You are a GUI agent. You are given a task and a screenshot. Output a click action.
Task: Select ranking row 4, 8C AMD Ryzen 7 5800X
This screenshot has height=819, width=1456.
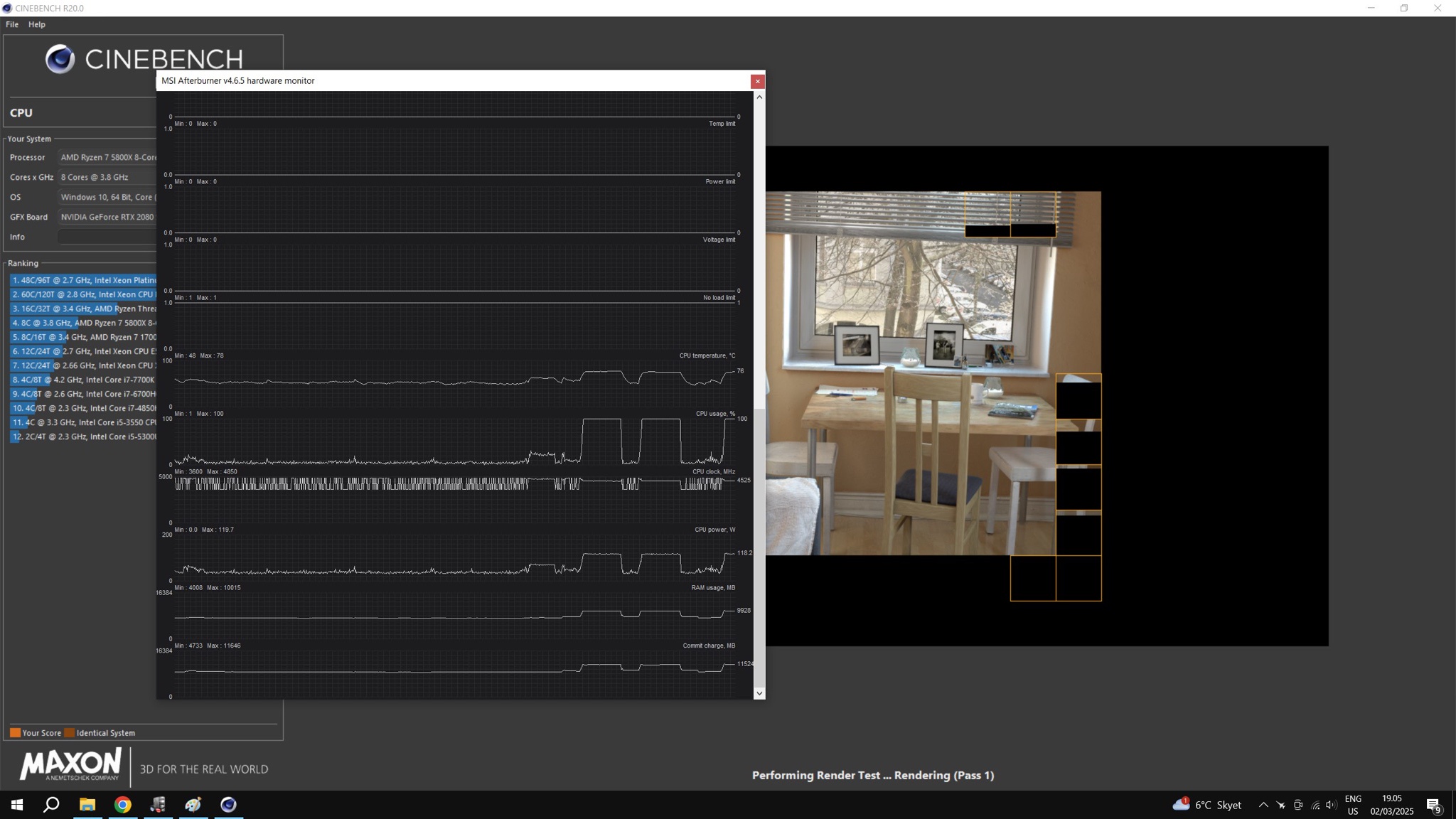(x=83, y=323)
